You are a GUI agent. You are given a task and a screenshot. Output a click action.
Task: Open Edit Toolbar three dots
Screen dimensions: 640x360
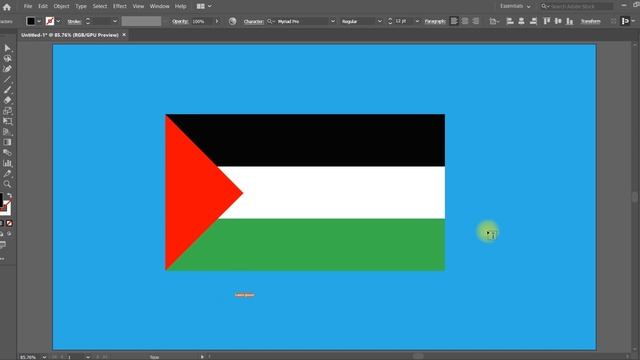pyautogui.click(x=2, y=259)
